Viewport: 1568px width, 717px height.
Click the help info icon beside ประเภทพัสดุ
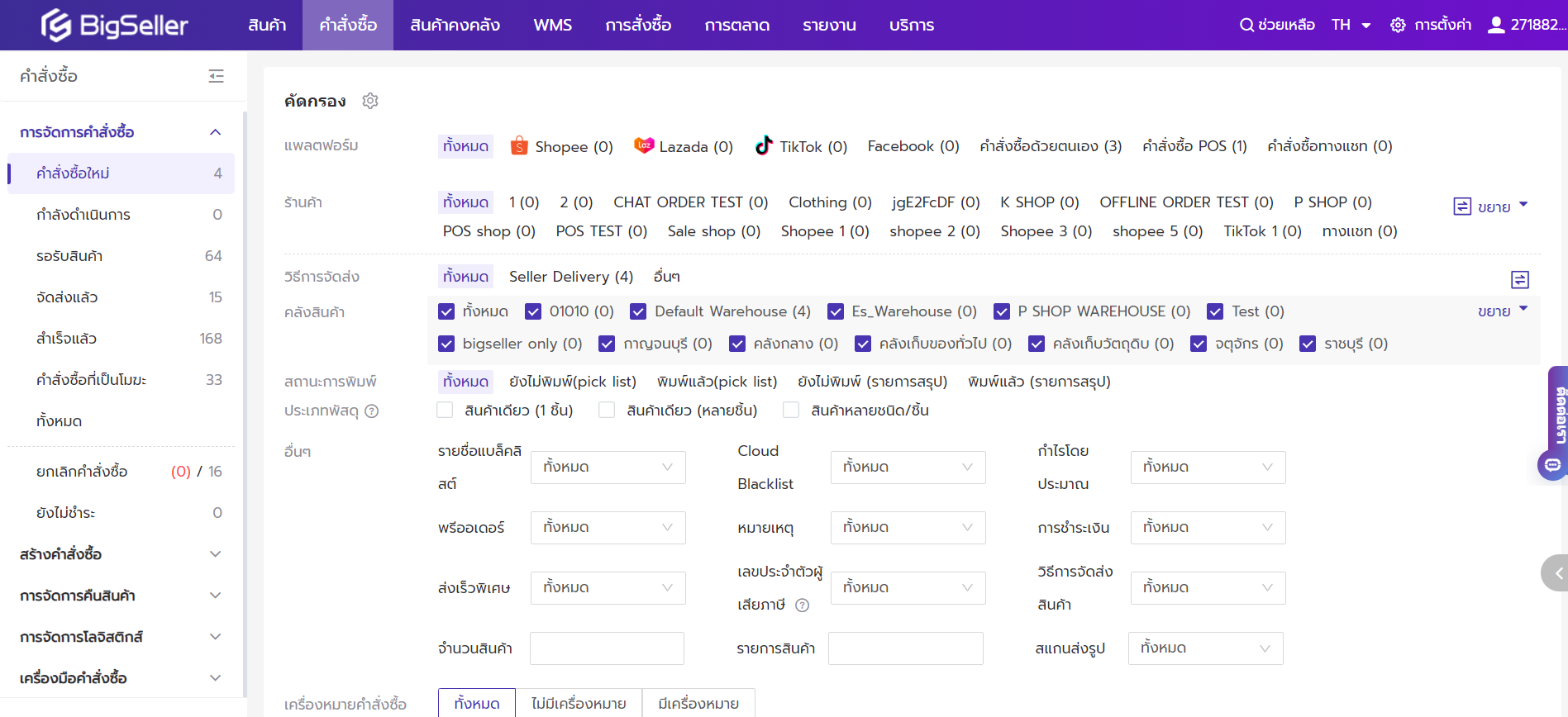pos(372,411)
